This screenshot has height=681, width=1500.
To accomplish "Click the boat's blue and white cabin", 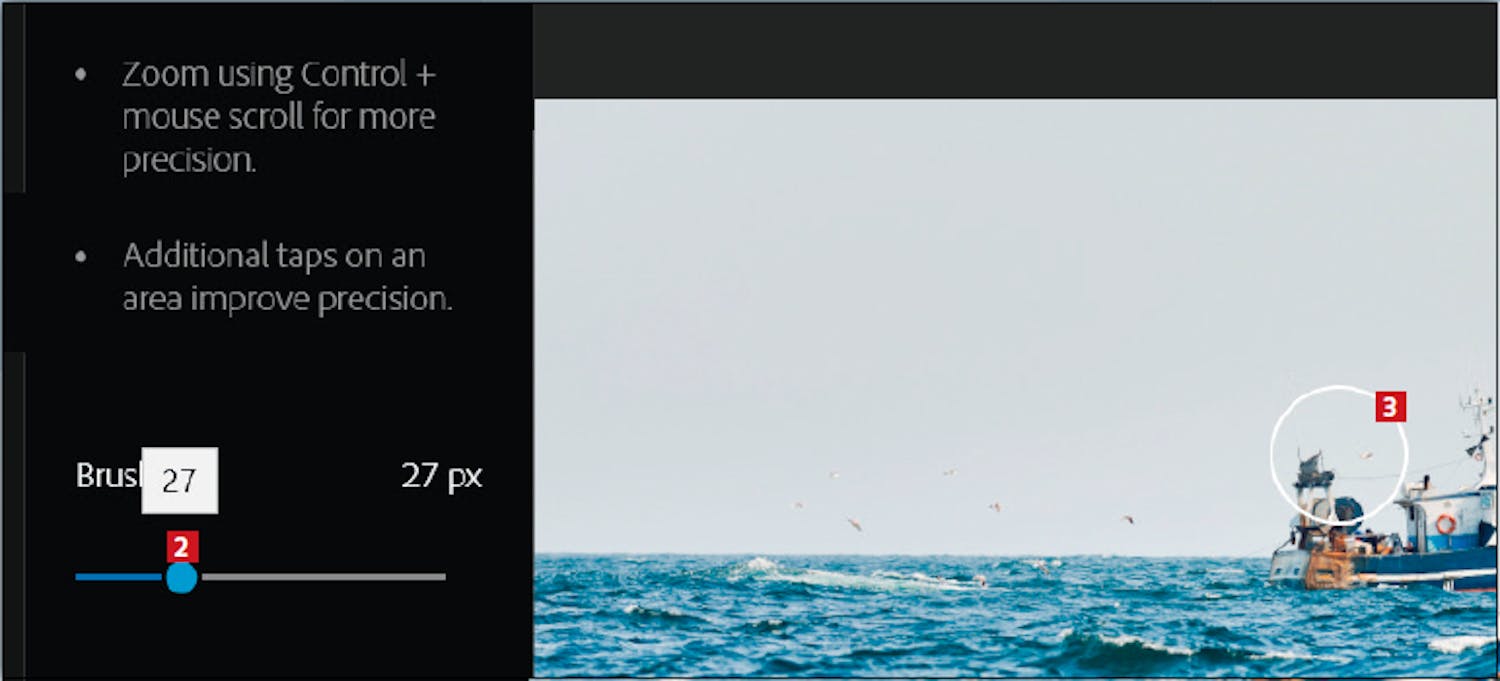I will pyautogui.click(x=1449, y=518).
